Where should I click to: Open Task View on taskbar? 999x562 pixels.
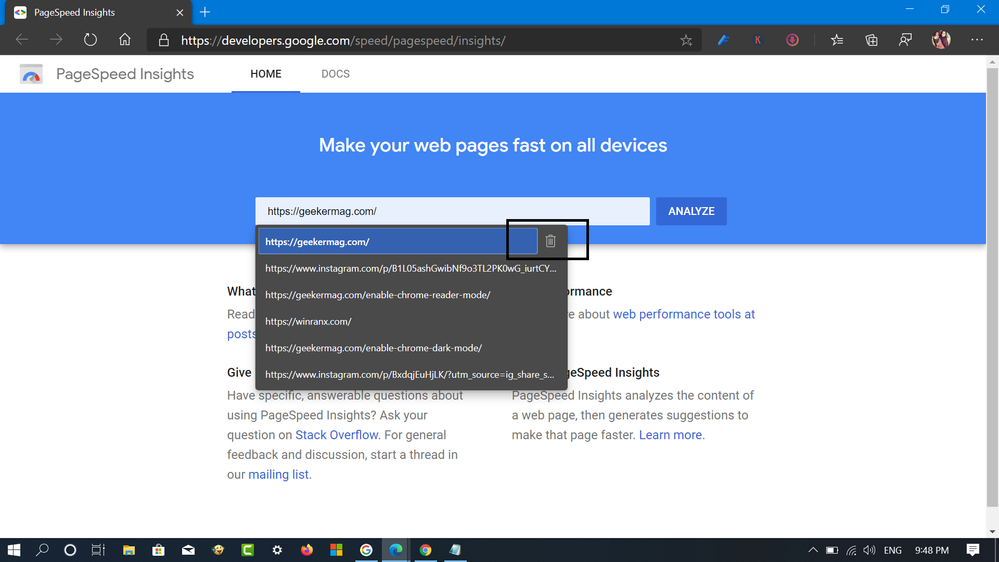(98, 550)
